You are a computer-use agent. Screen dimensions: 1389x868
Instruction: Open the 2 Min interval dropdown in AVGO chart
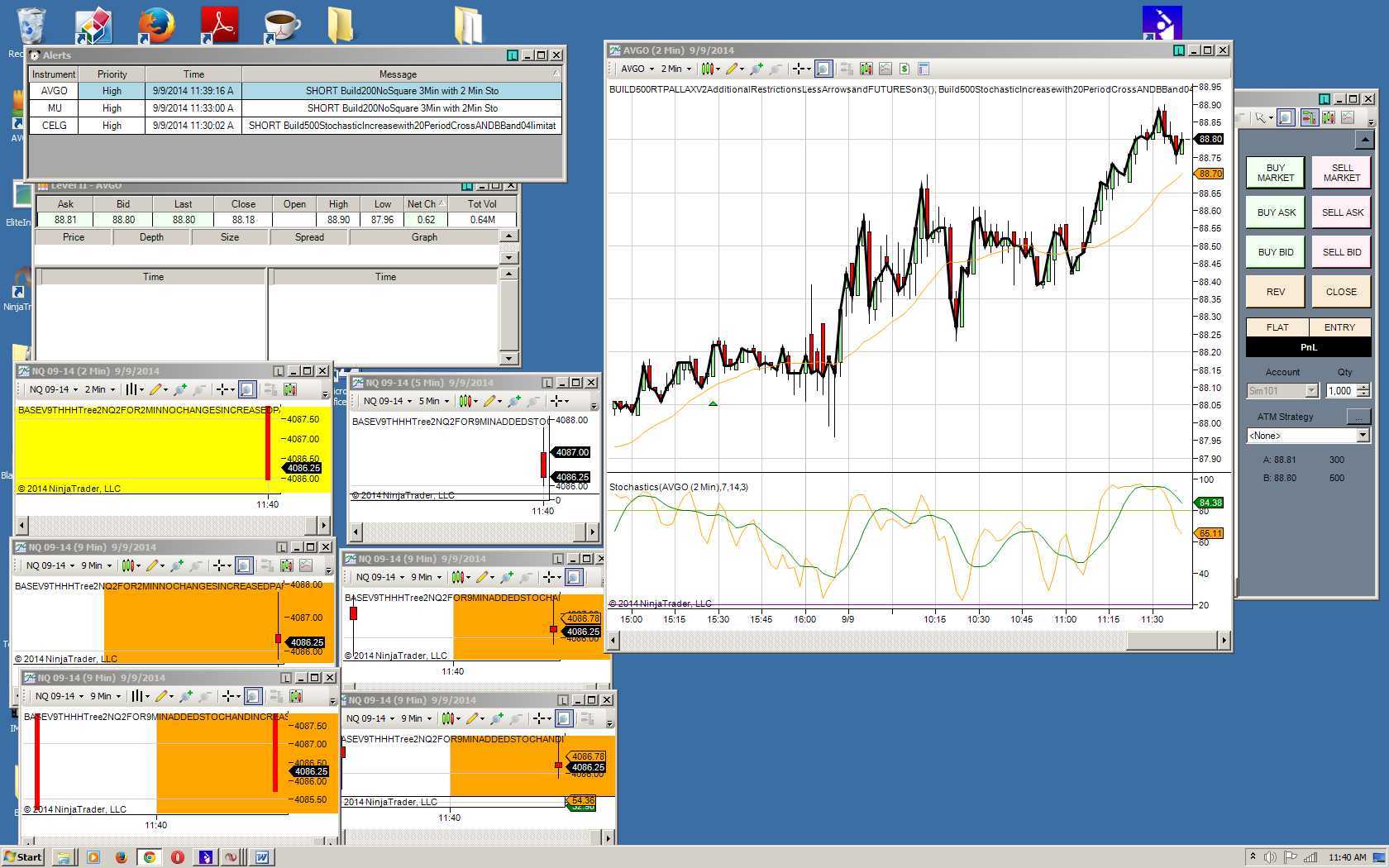pyautogui.click(x=675, y=69)
